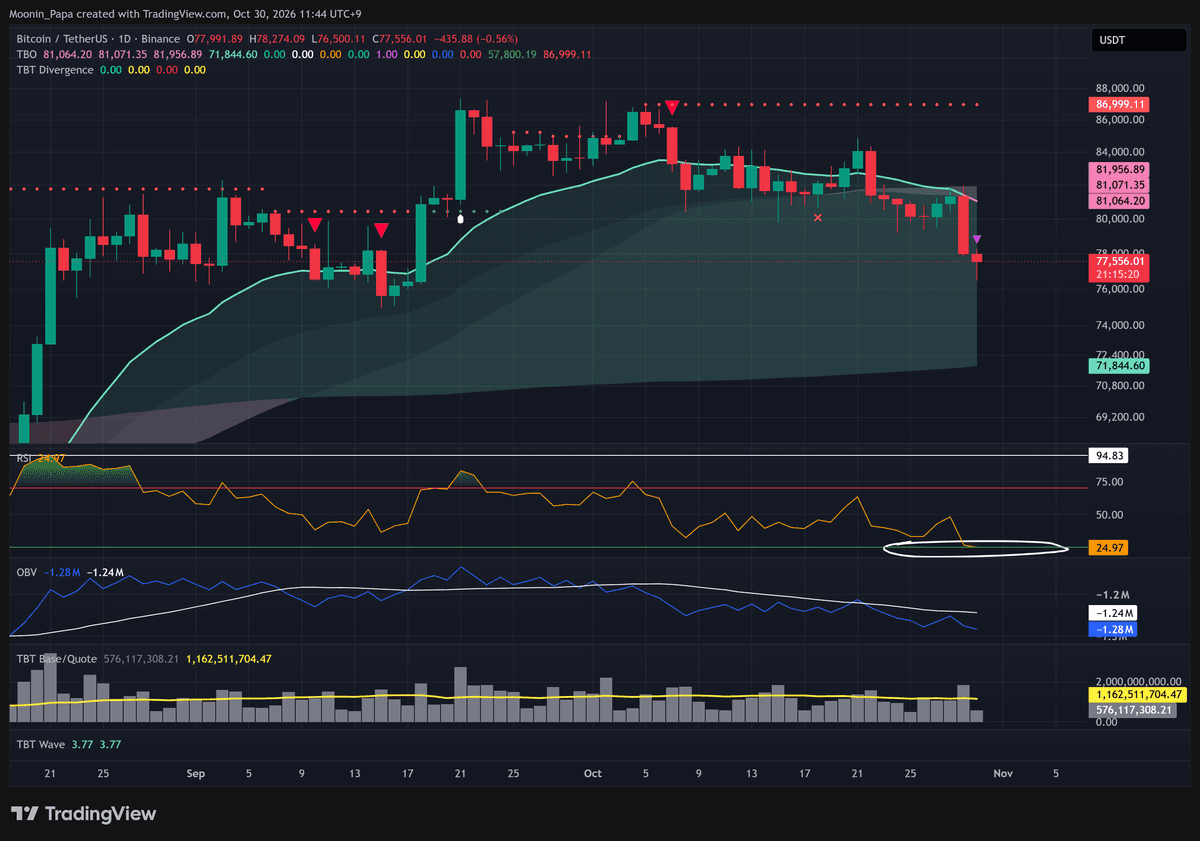Click the red triangle signal above the October 7 candle
The width and height of the screenshot is (1200, 841).
(x=673, y=106)
